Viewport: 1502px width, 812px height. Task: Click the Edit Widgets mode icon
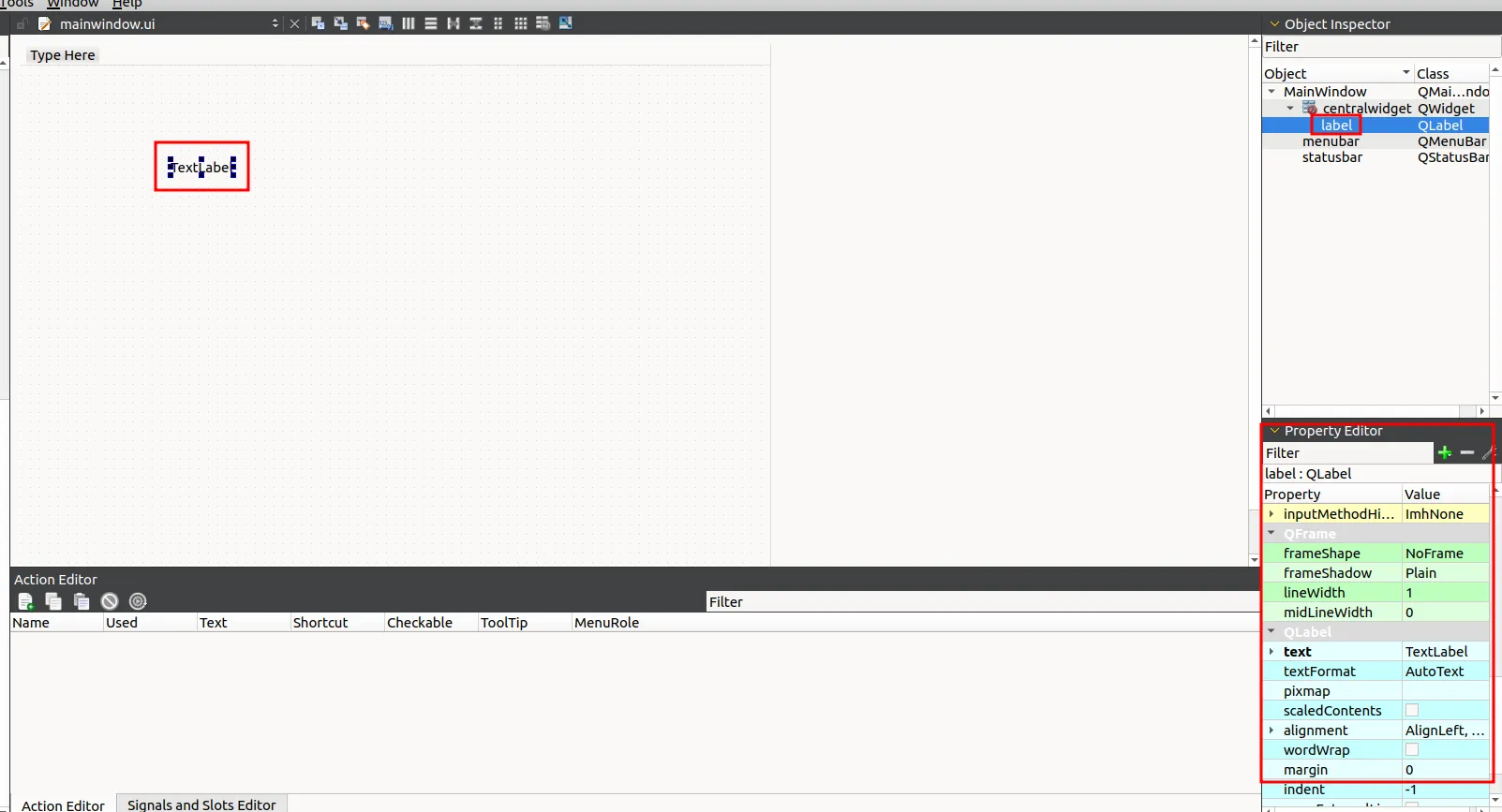318,23
